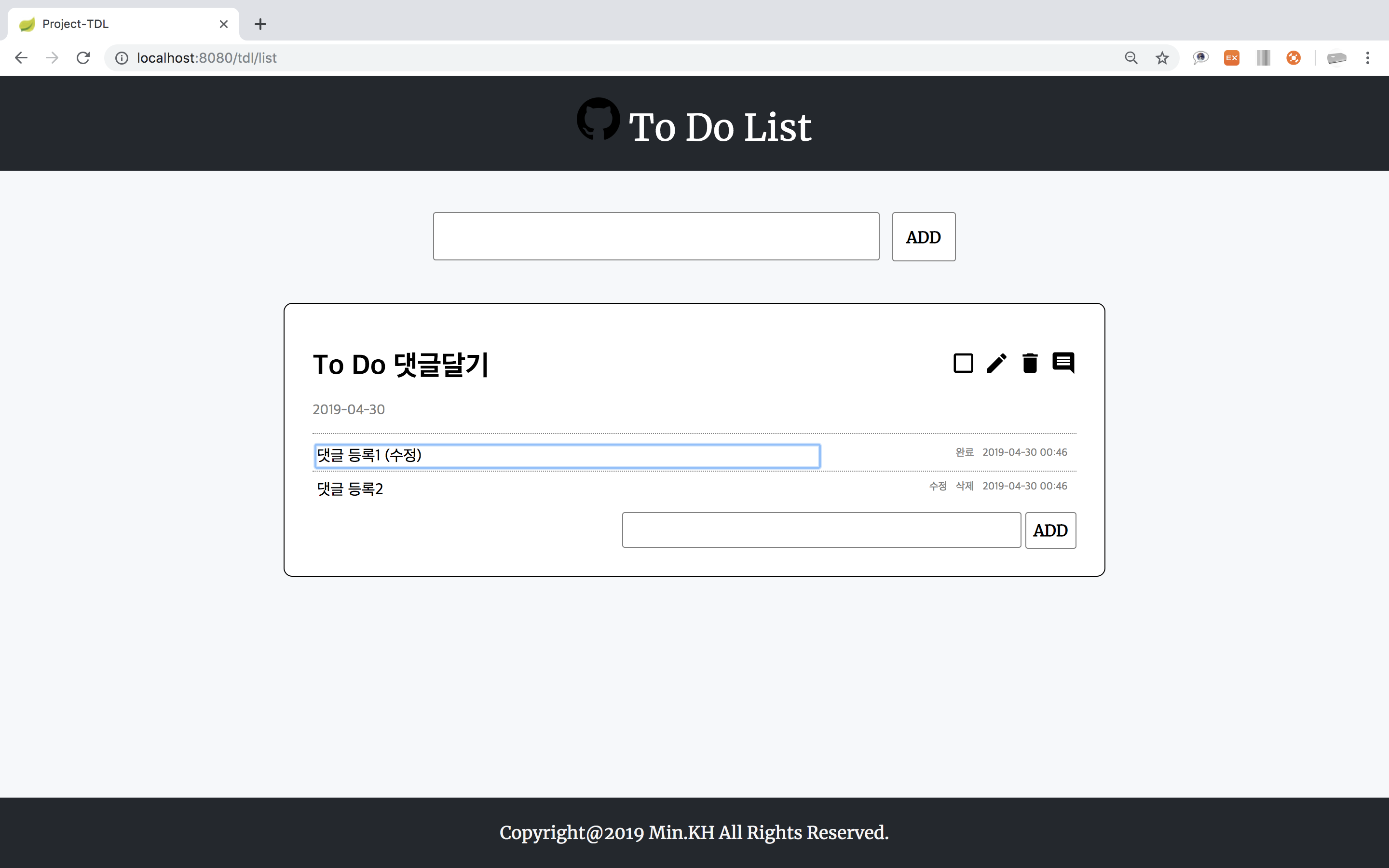The image size is (1389, 868).
Task: Click the To Do 댓글달기 task title
Action: coord(401,364)
